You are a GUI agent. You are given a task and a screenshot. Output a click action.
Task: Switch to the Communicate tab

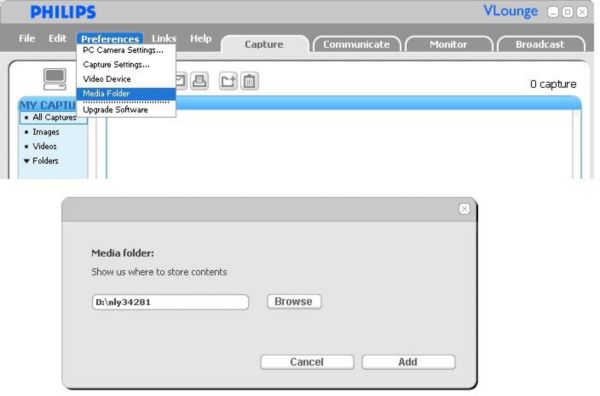point(357,44)
